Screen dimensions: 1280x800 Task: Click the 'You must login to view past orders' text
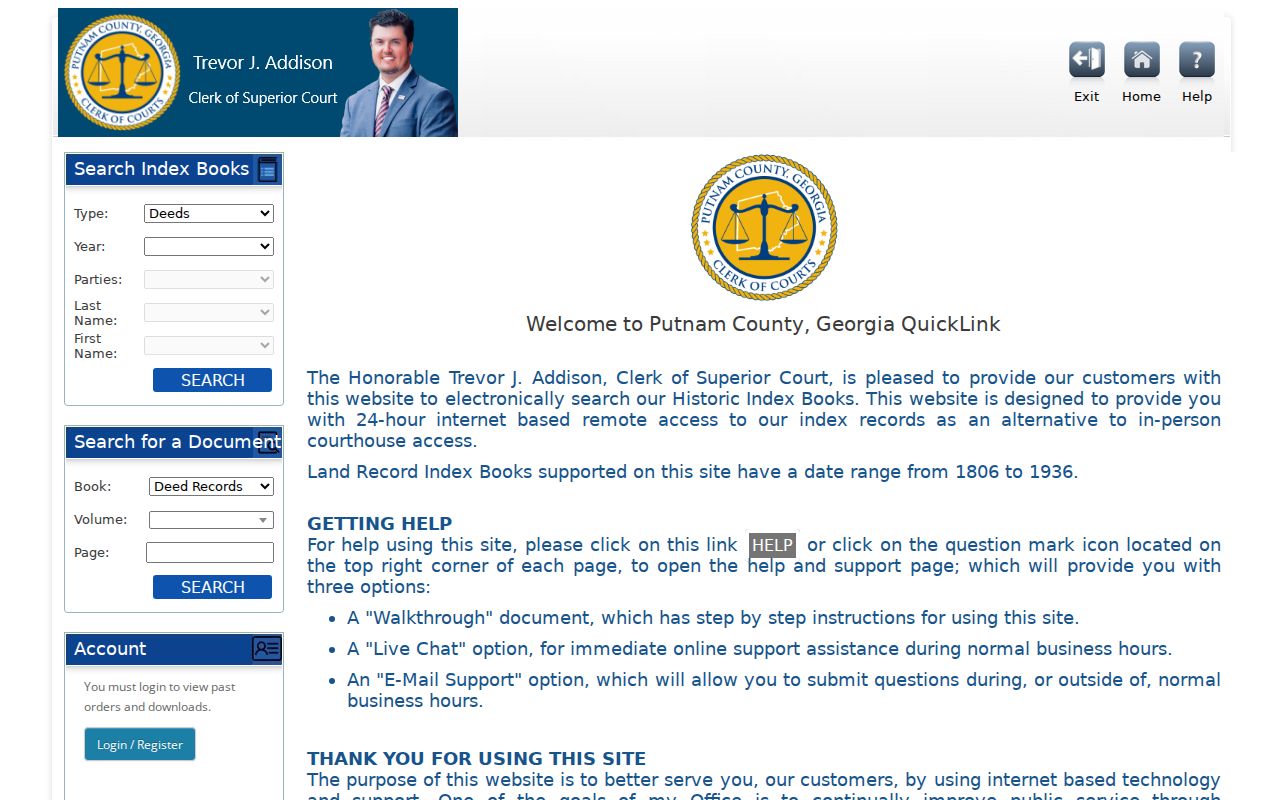(160, 697)
